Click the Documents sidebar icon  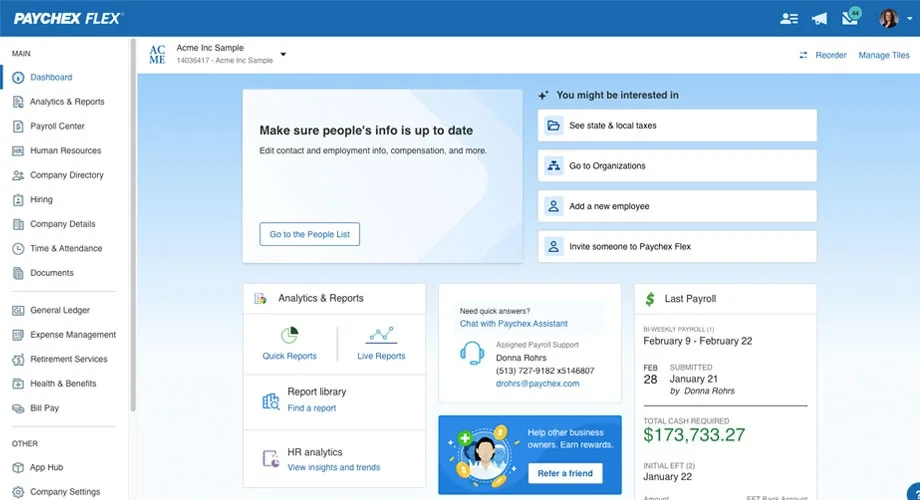click(18, 273)
